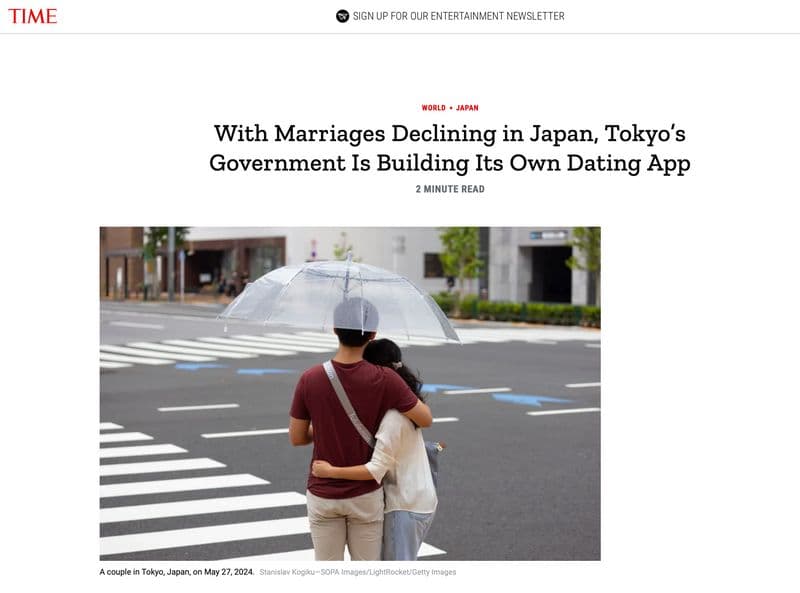
Task: Click the man's gray cap in the photo
Action: (356, 314)
